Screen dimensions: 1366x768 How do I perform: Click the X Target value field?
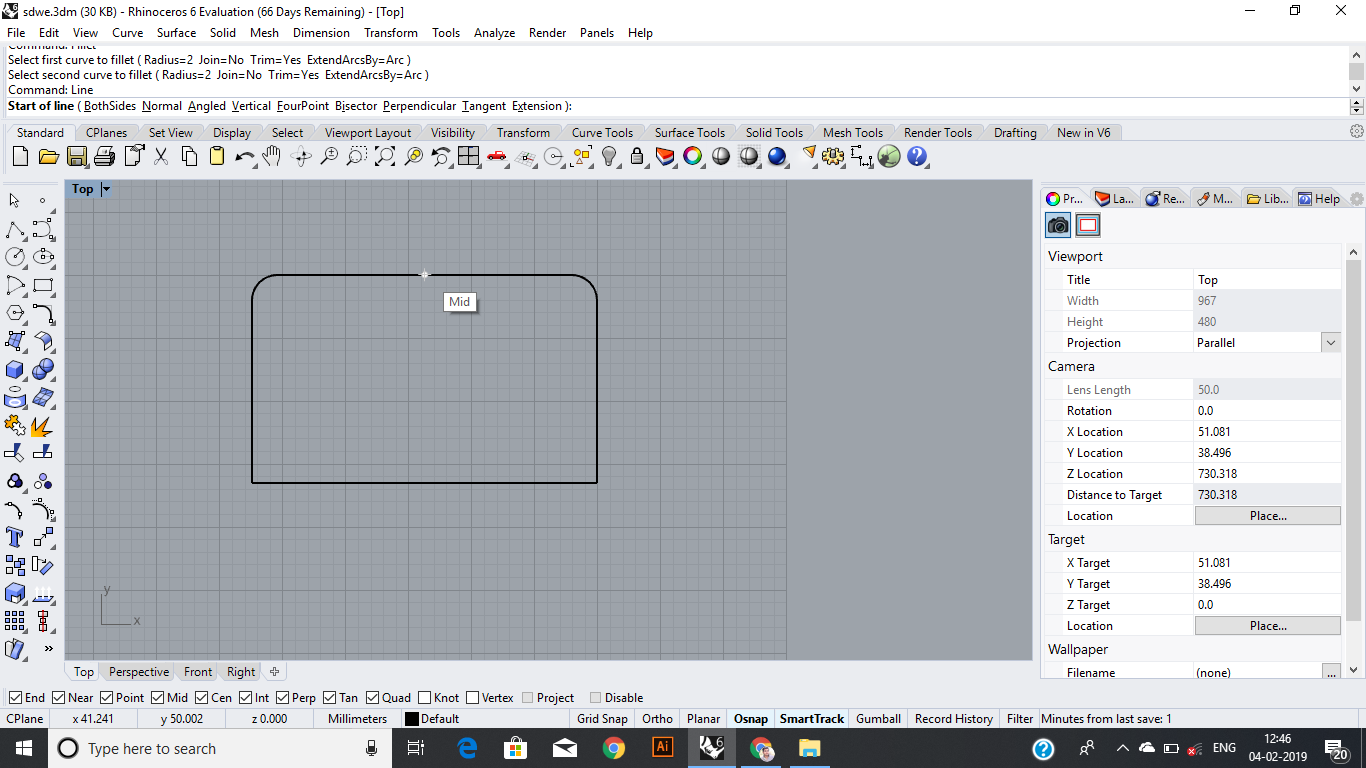coord(1267,563)
